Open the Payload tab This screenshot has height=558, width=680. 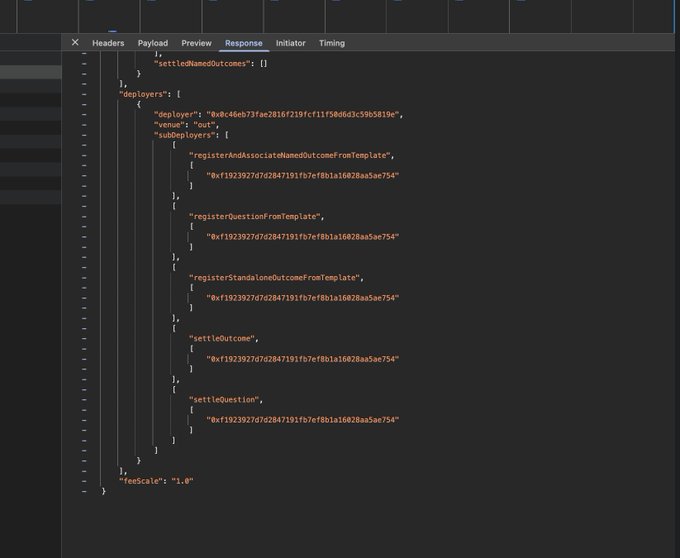pos(153,43)
